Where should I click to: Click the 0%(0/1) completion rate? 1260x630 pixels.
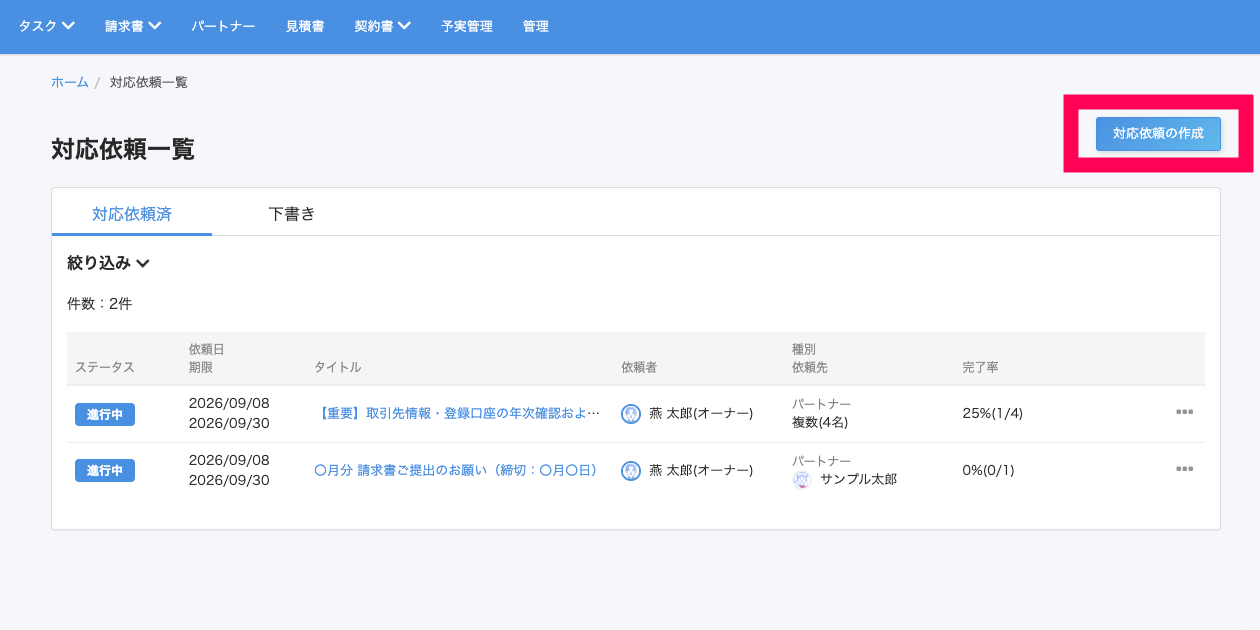click(x=989, y=470)
